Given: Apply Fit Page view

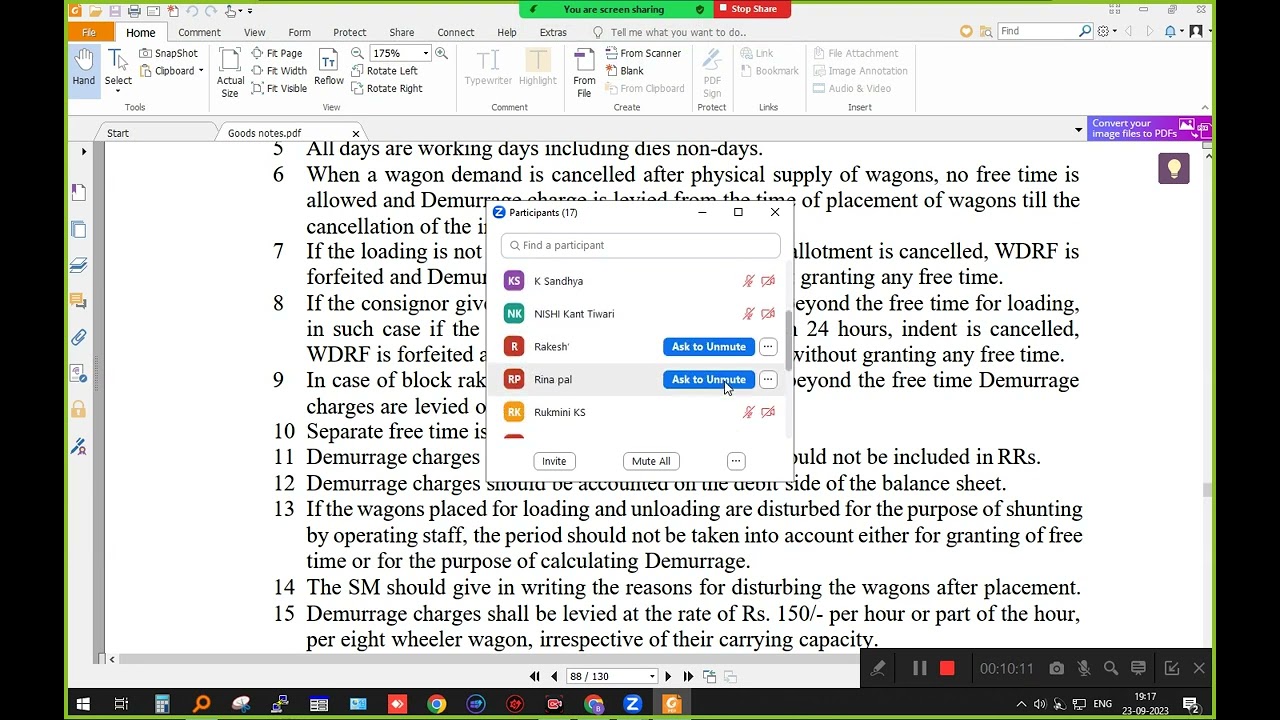Looking at the screenshot, I should coord(277,53).
